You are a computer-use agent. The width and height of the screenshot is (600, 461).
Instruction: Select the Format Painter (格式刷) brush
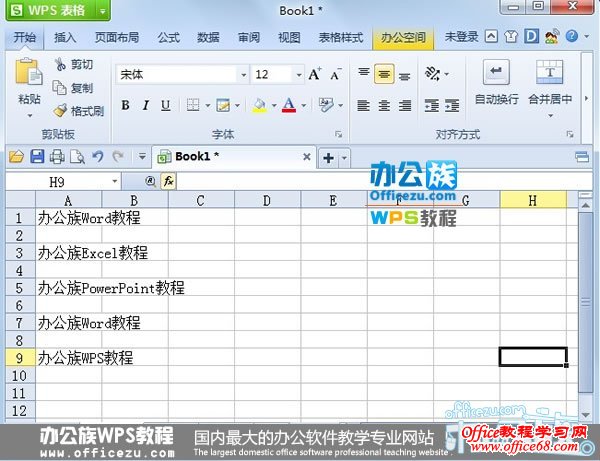pos(60,111)
